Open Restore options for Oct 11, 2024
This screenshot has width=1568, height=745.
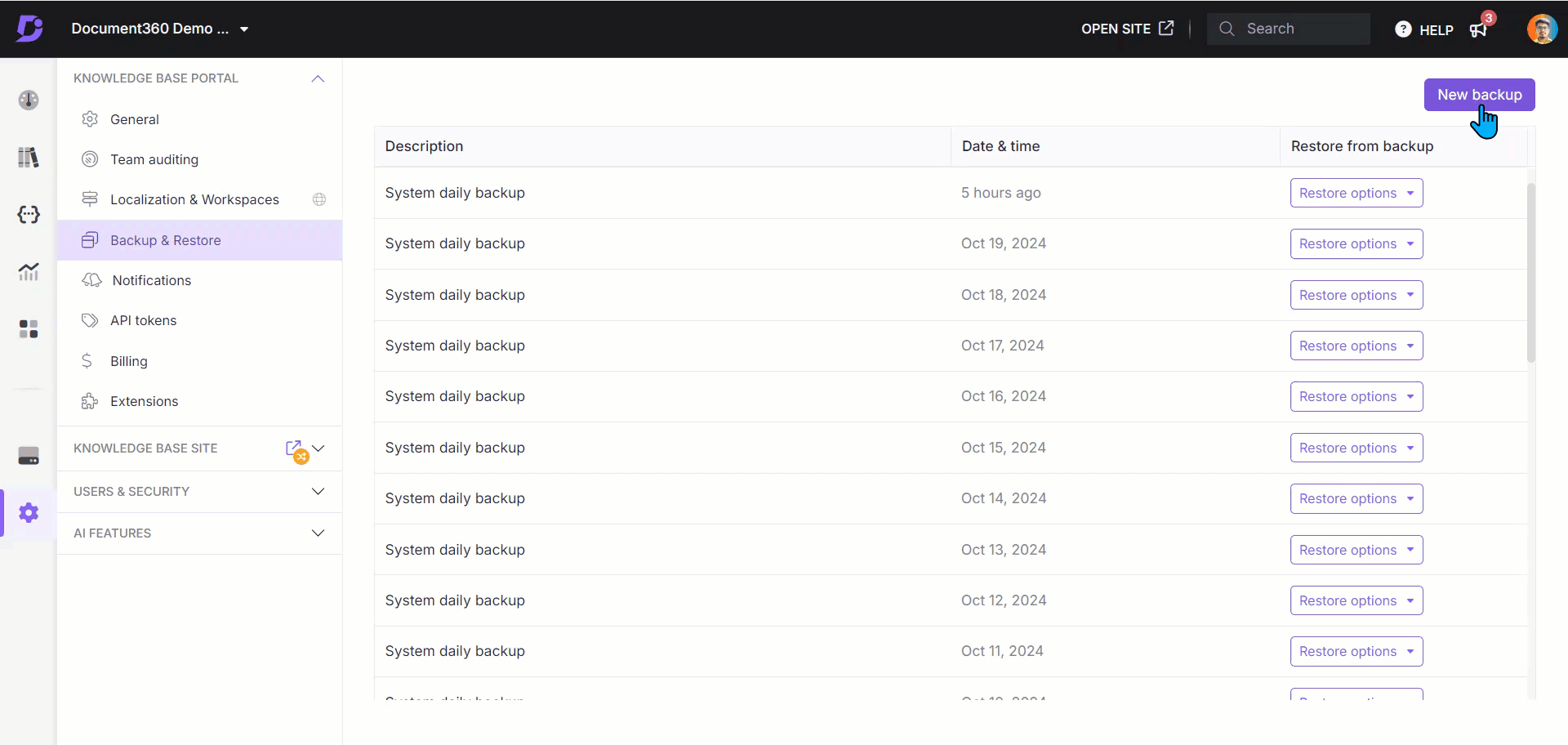coord(1356,651)
